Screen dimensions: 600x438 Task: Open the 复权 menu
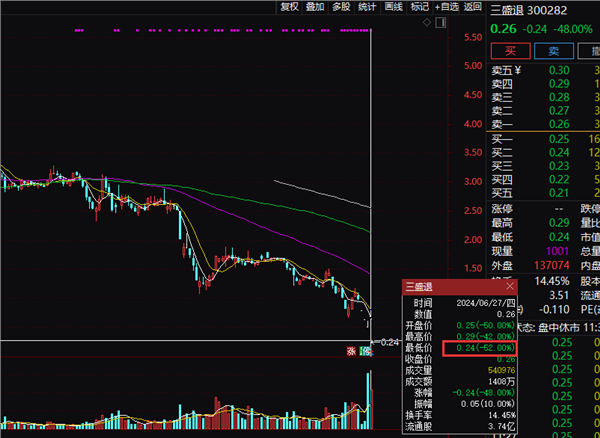click(289, 7)
